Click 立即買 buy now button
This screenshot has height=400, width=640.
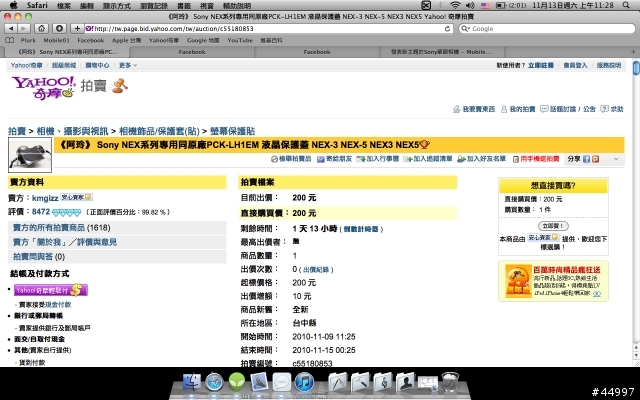tap(553, 226)
